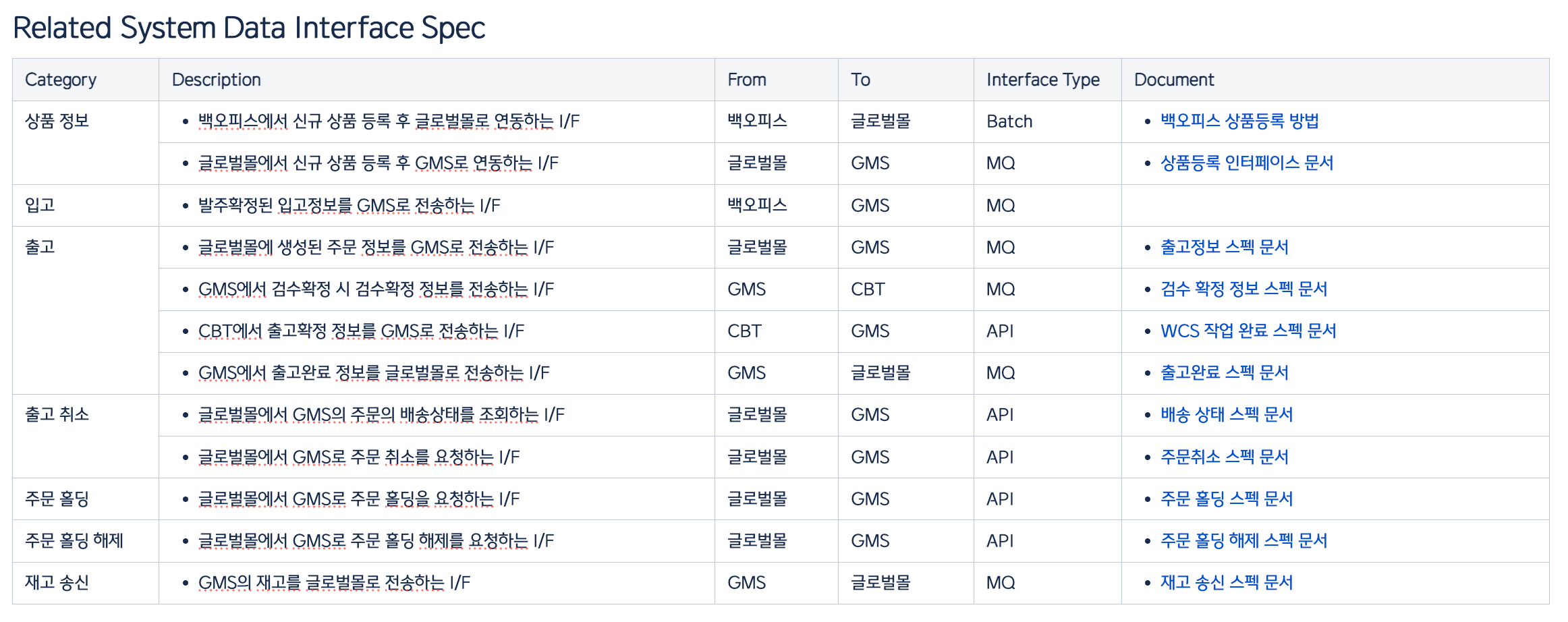The image size is (1568, 622).
Task: Open the WCS 작업 완료 스펙 문서 link
Action: (1248, 331)
